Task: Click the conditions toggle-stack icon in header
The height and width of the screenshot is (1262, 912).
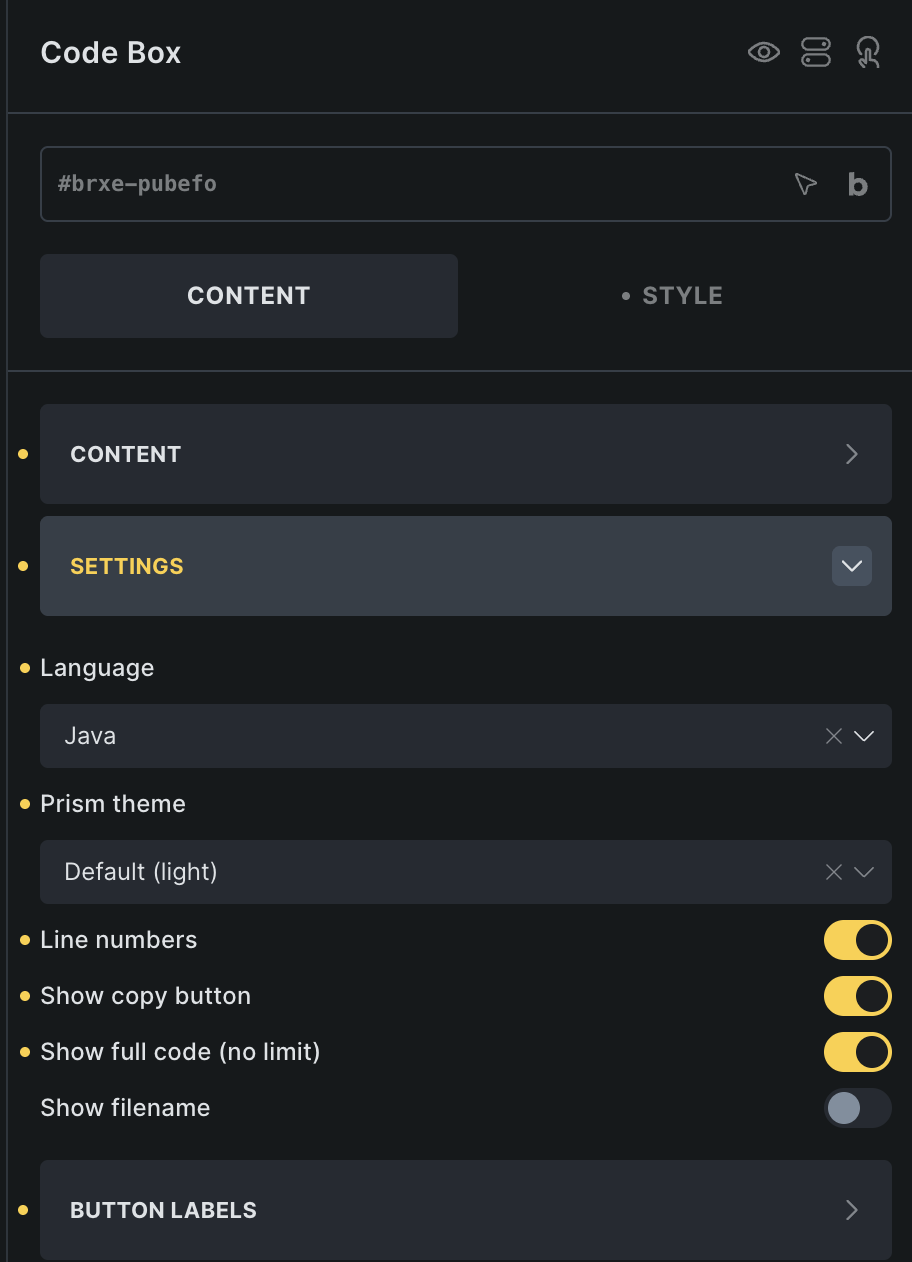Action: coord(816,53)
